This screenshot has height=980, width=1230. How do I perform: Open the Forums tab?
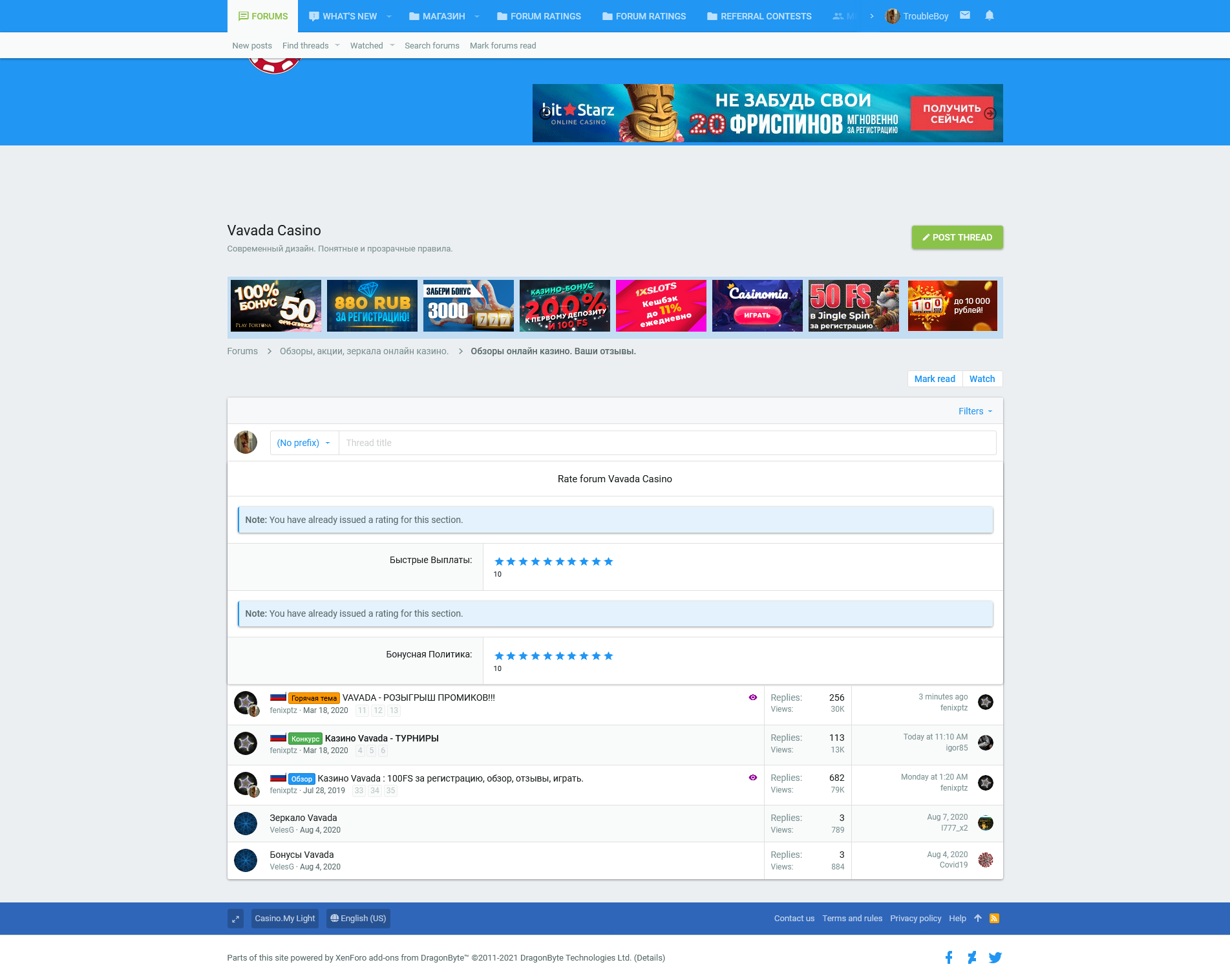tap(262, 16)
